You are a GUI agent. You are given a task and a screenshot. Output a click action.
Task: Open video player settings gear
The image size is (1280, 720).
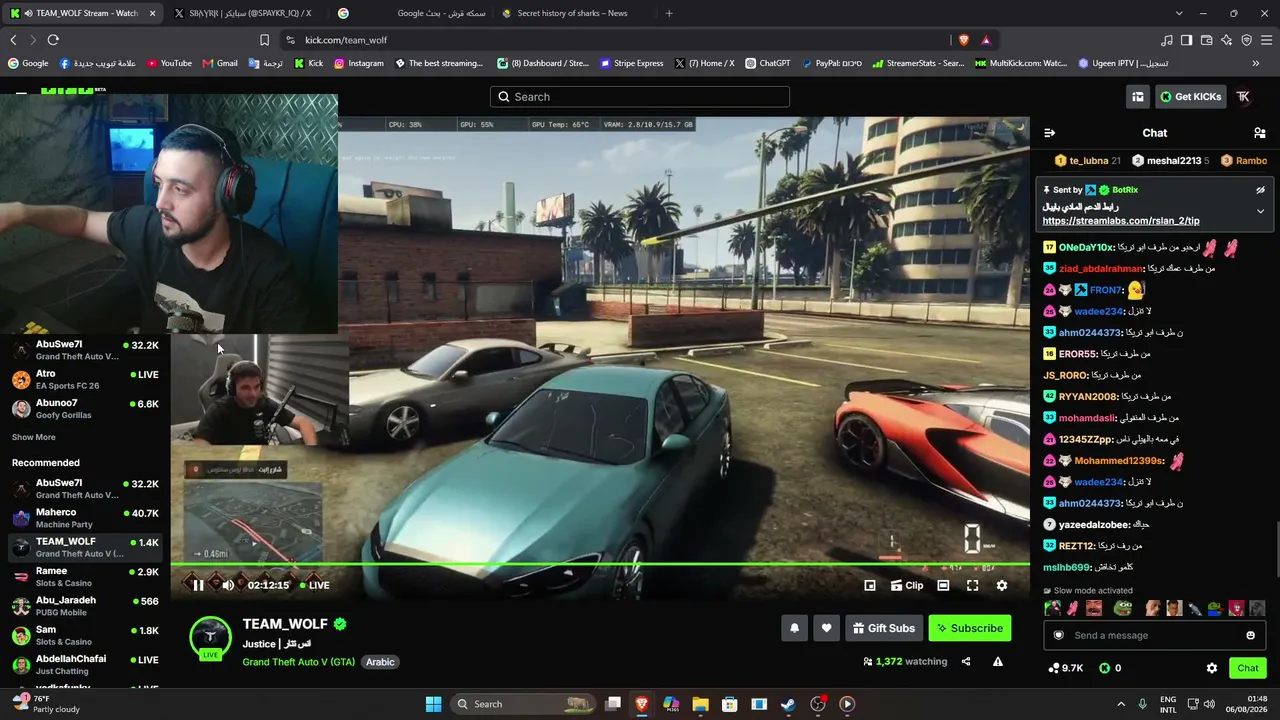click(1002, 586)
